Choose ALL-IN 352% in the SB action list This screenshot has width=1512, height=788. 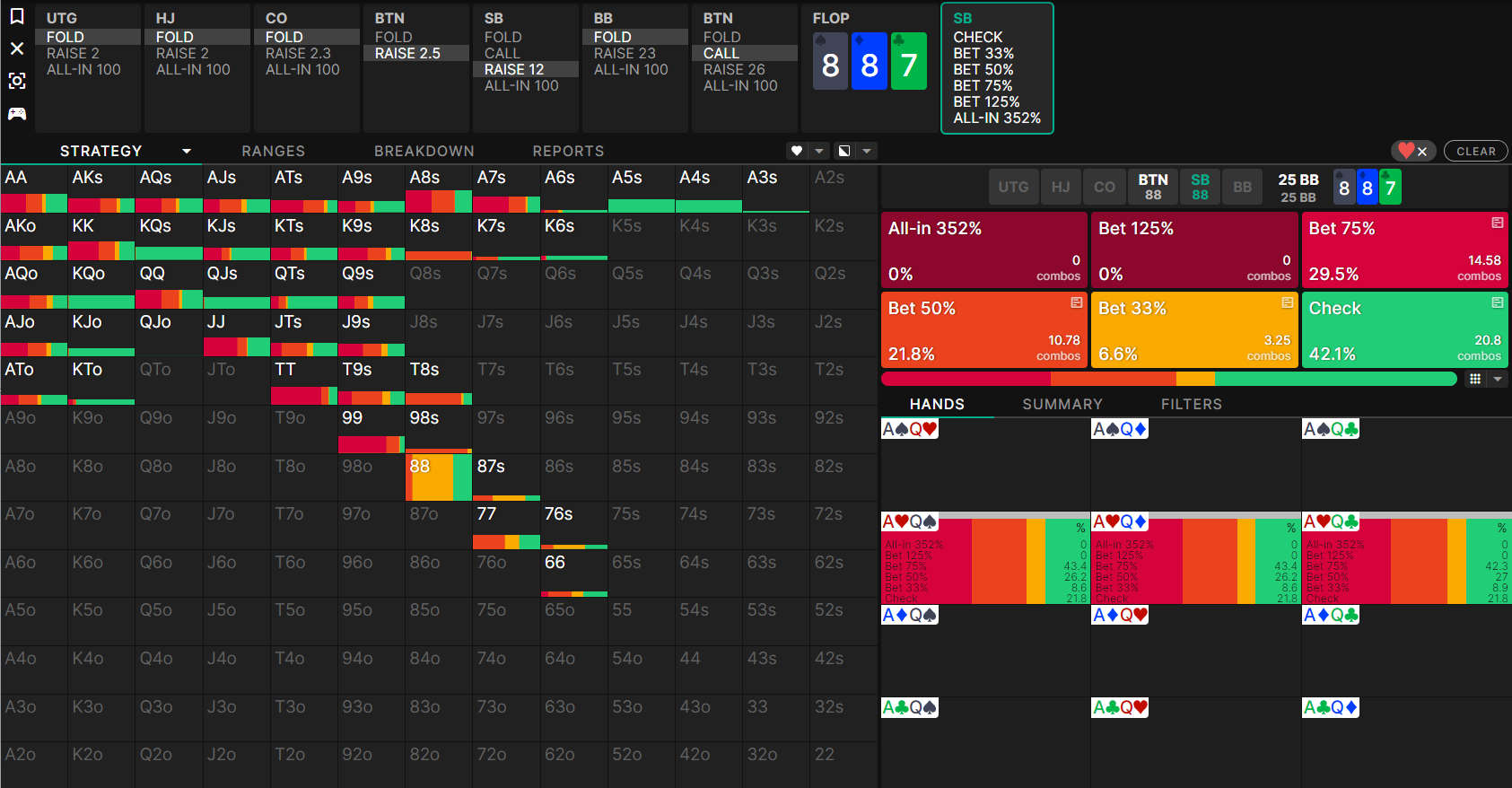[997, 118]
